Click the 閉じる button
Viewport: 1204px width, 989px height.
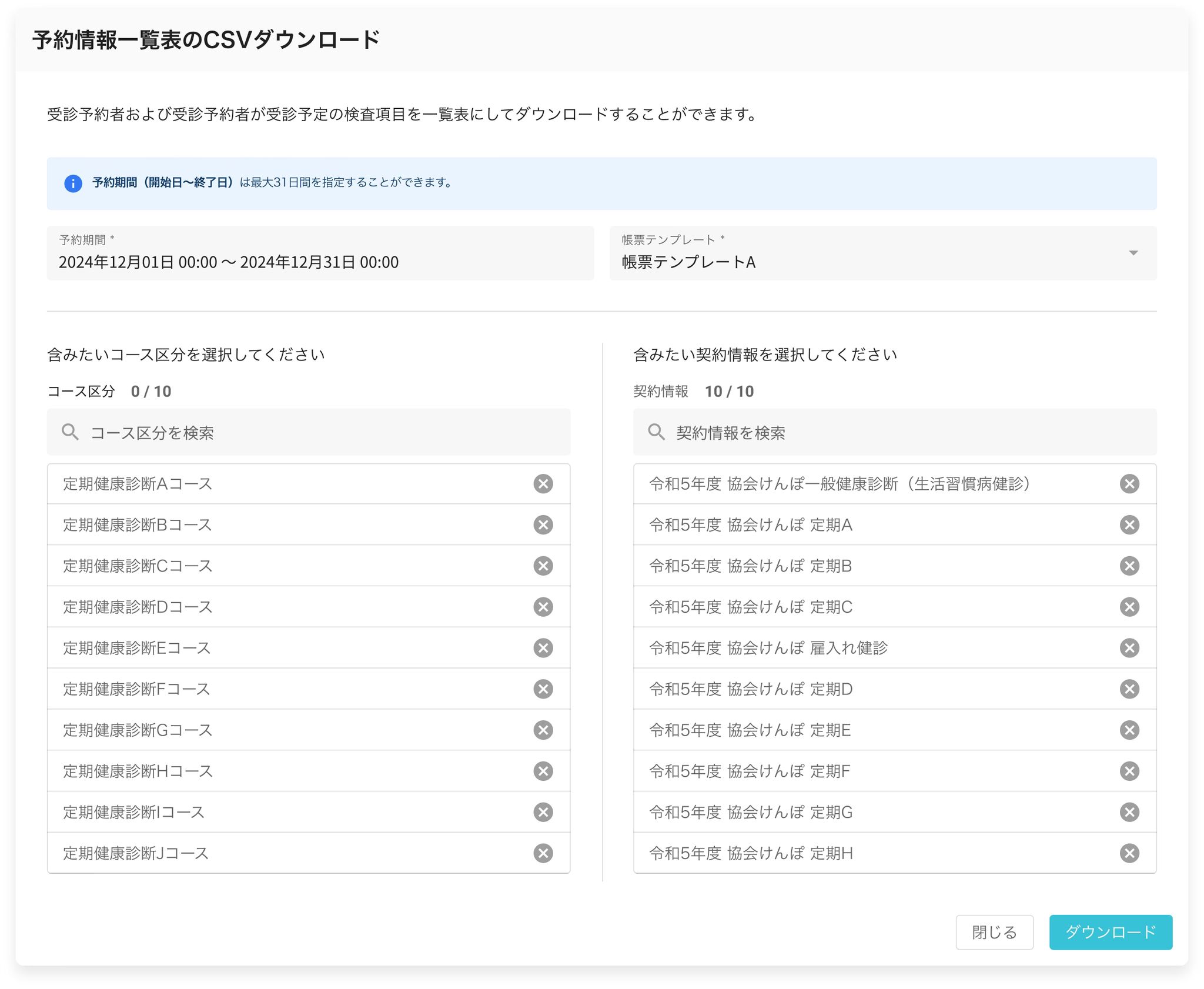(x=994, y=932)
